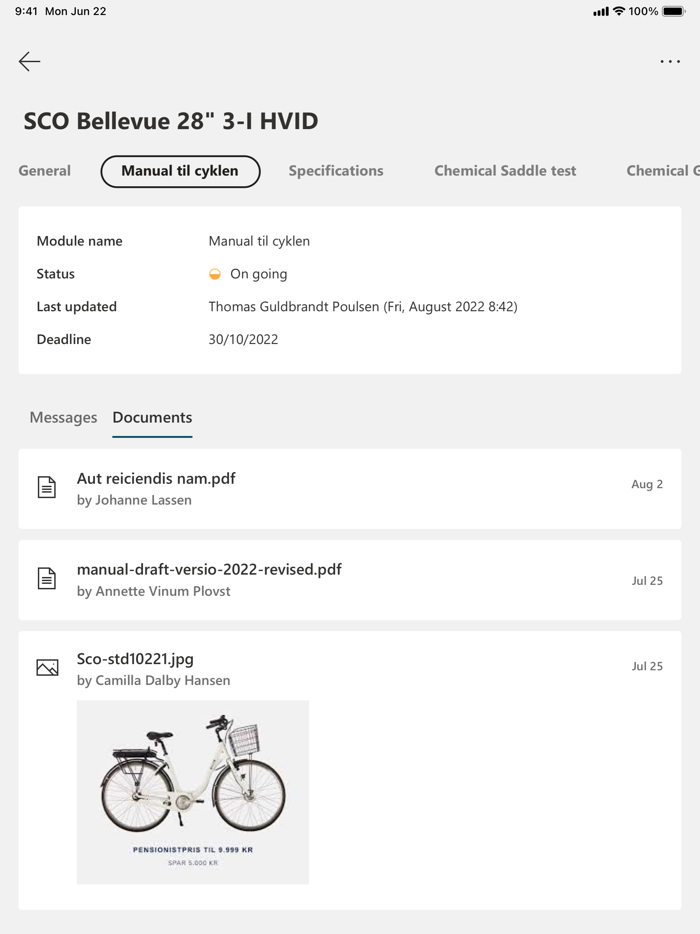Select the Manual til cyklen tab
The width and height of the screenshot is (700, 934).
click(x=180, y=171)
